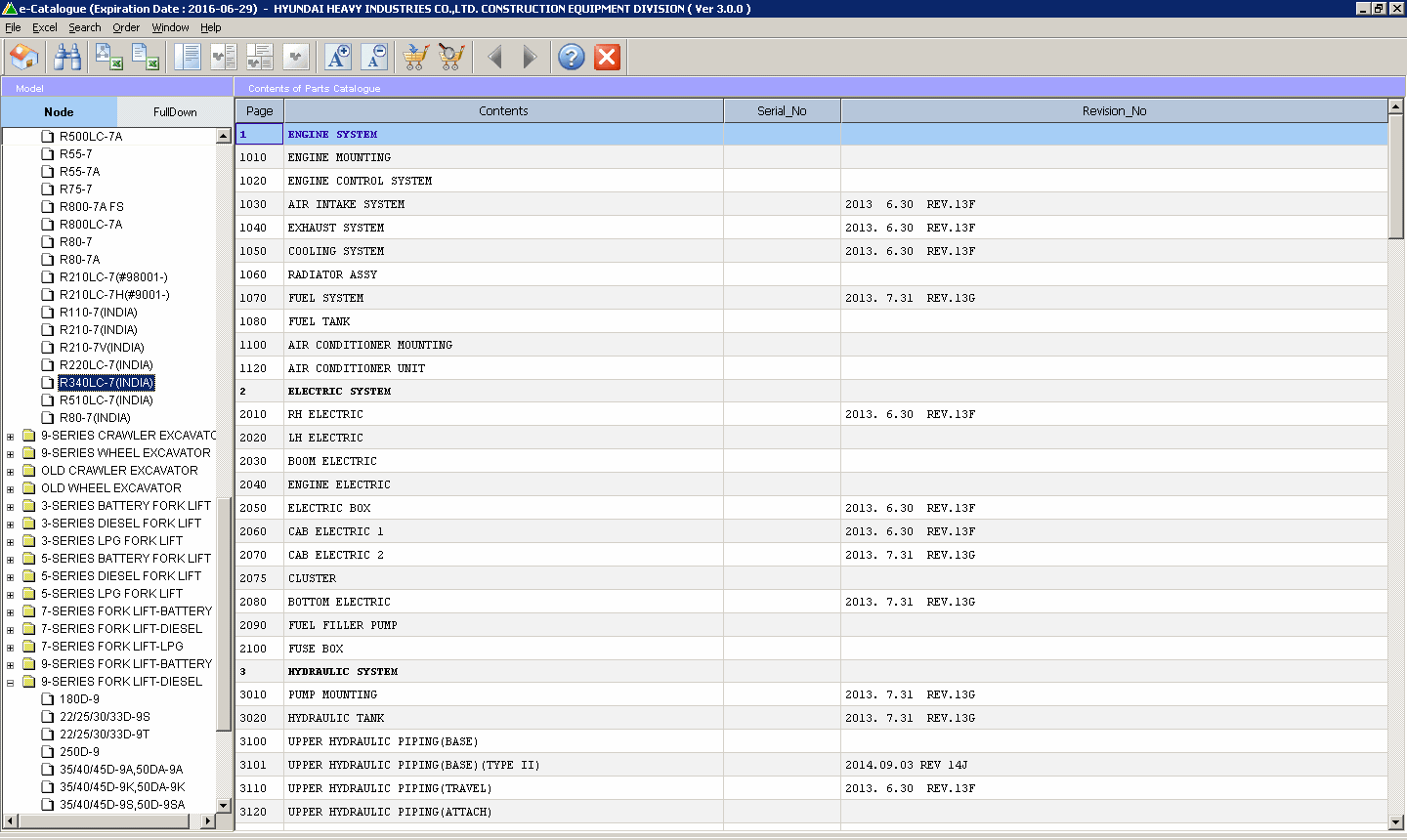Viewport: 1407px width, 840px height.
Task: Click the model tree horizontal scroll right arrow
Action: [207, 821]
